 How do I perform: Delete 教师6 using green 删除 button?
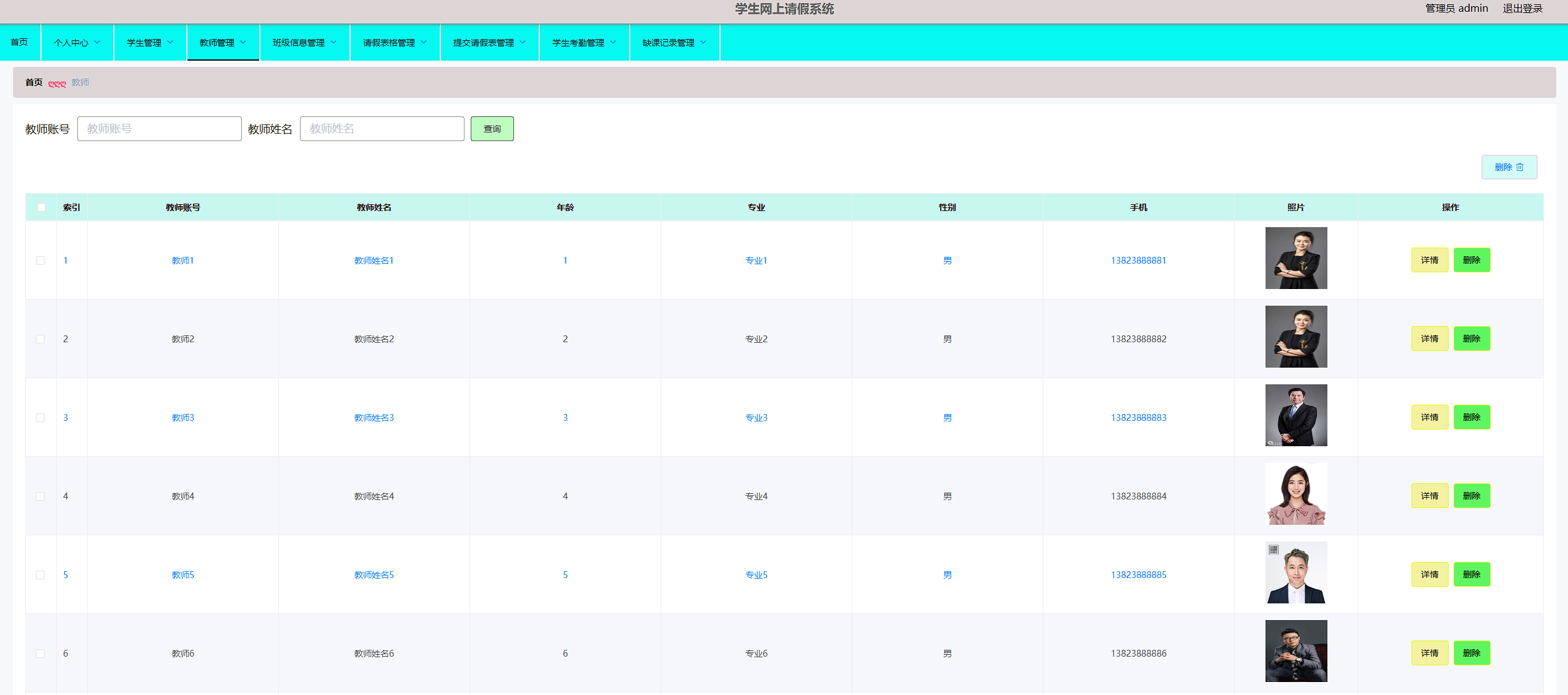tap(1471, 653)
